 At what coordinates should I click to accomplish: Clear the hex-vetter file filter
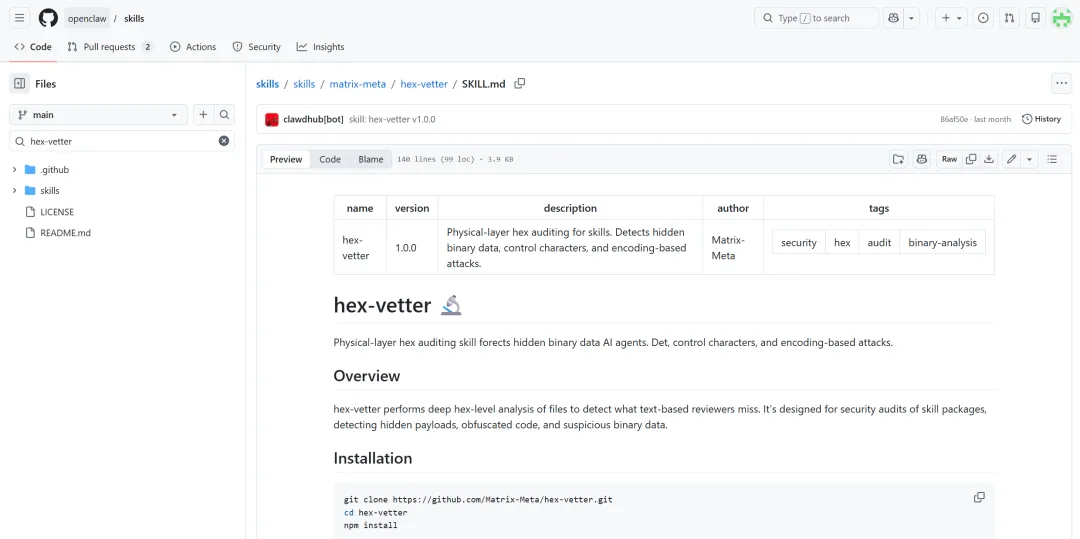[224, 141]
